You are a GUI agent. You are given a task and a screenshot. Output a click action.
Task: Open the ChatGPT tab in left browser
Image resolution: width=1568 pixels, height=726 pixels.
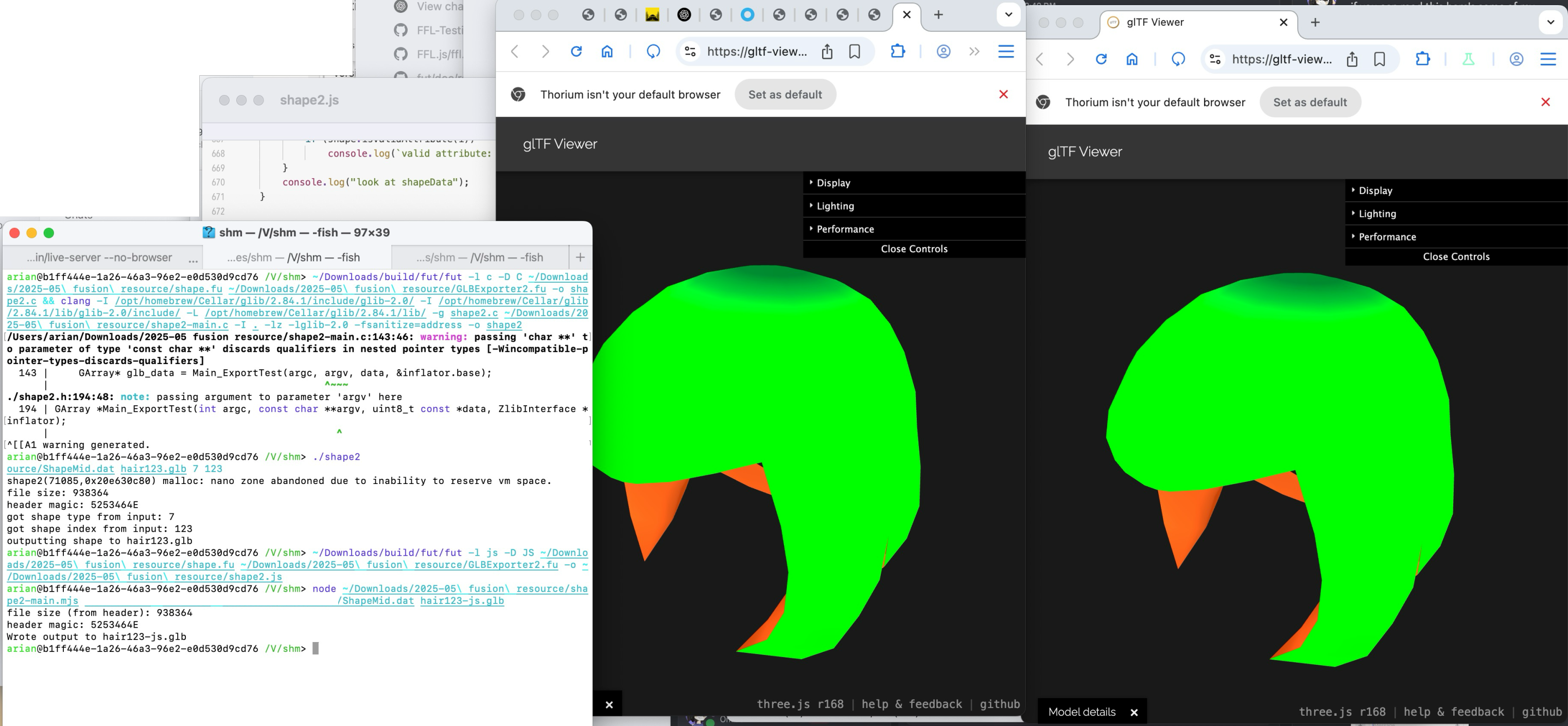(x=684, y=14)
